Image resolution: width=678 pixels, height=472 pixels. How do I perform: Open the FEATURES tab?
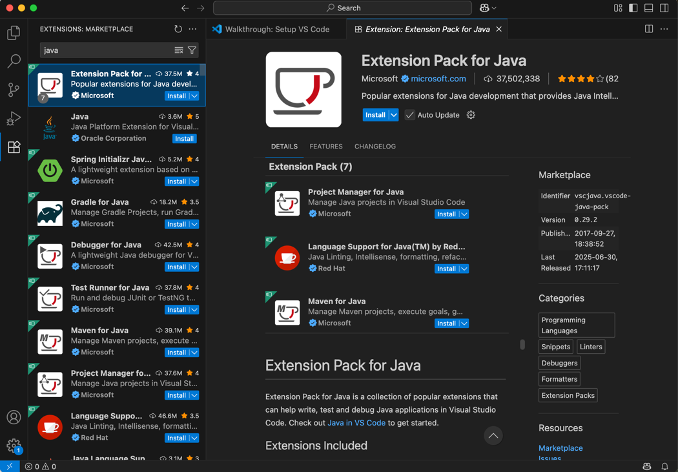(x=326, y=147)
